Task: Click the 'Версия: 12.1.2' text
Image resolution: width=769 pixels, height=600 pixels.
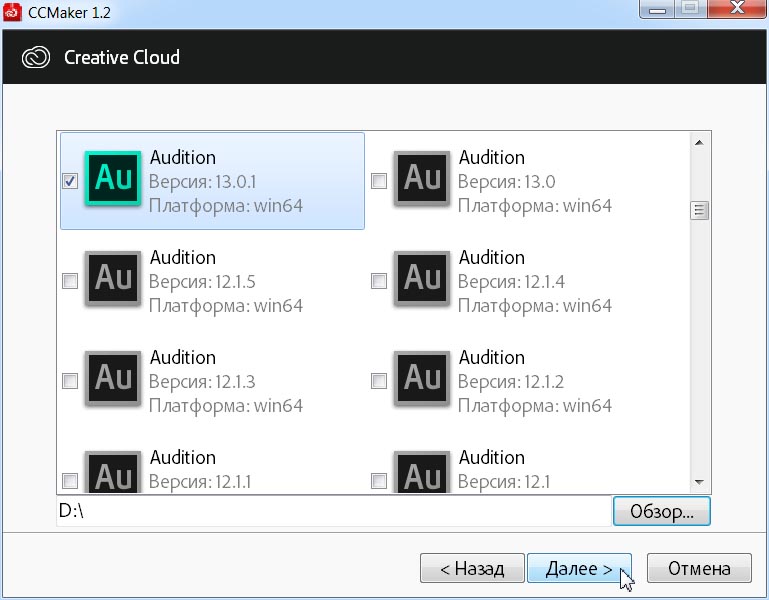Action: 511,382
